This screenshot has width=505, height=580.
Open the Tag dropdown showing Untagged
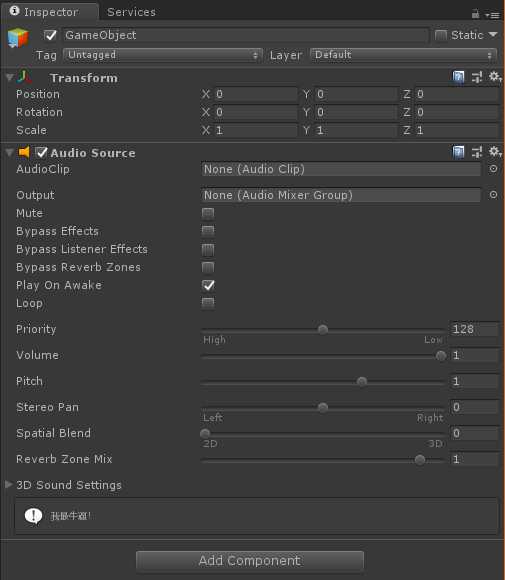coord(162,55)
